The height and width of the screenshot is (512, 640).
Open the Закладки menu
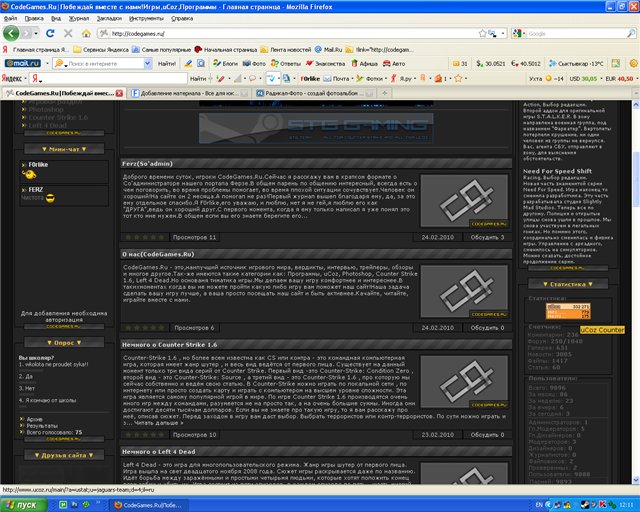point(109,18)
